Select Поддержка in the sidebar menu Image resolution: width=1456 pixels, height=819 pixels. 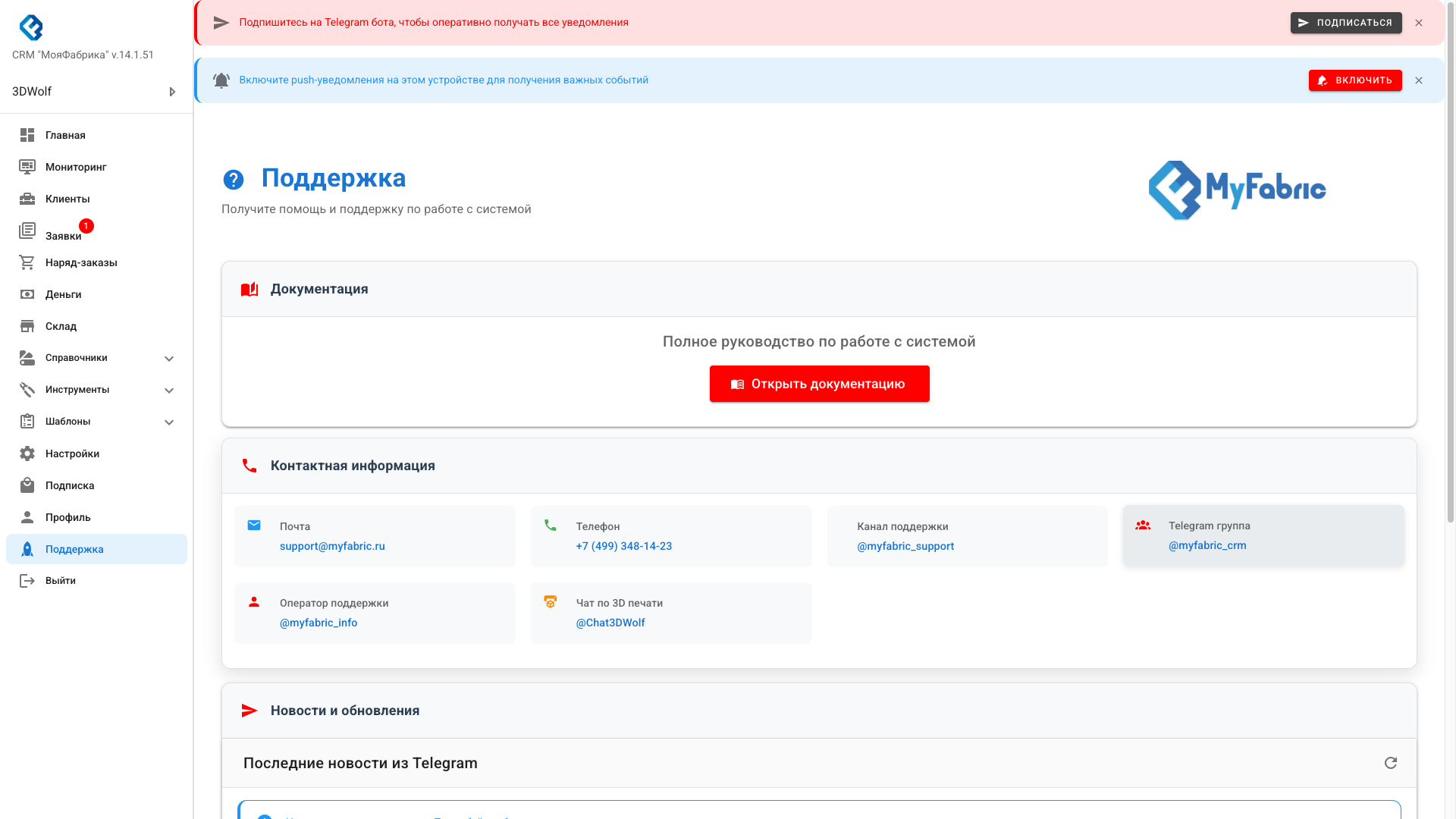(74, 549)
